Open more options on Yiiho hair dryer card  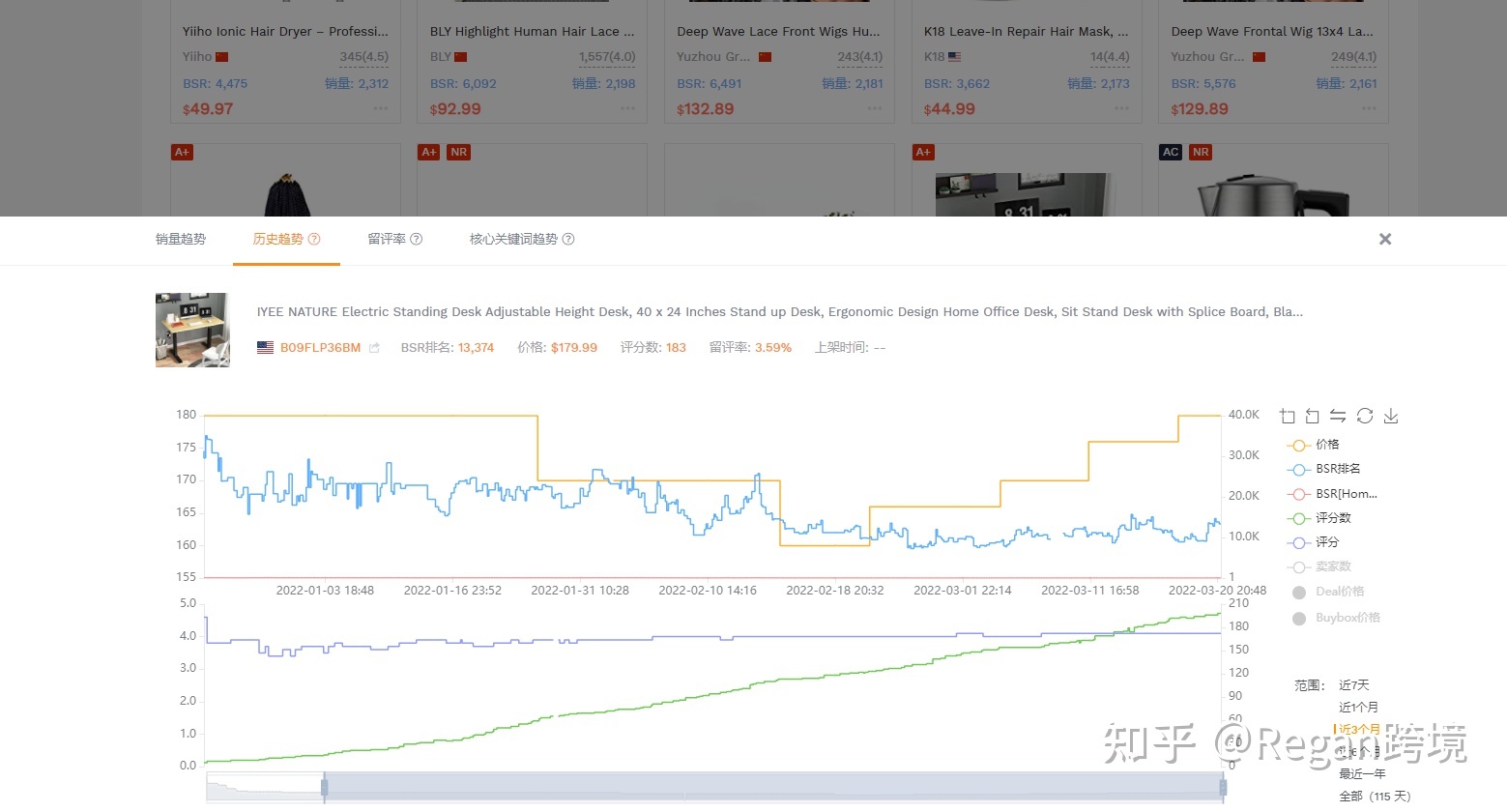tap(381, 108)
